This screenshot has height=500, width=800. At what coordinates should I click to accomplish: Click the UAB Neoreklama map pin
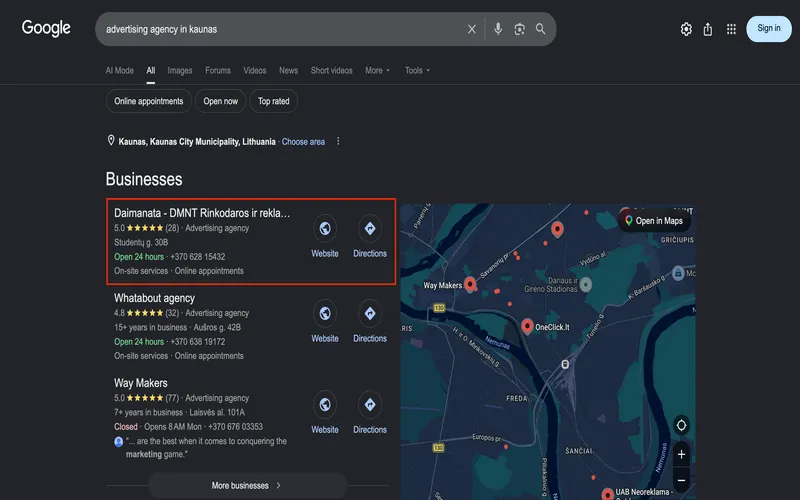coord(607,494)
